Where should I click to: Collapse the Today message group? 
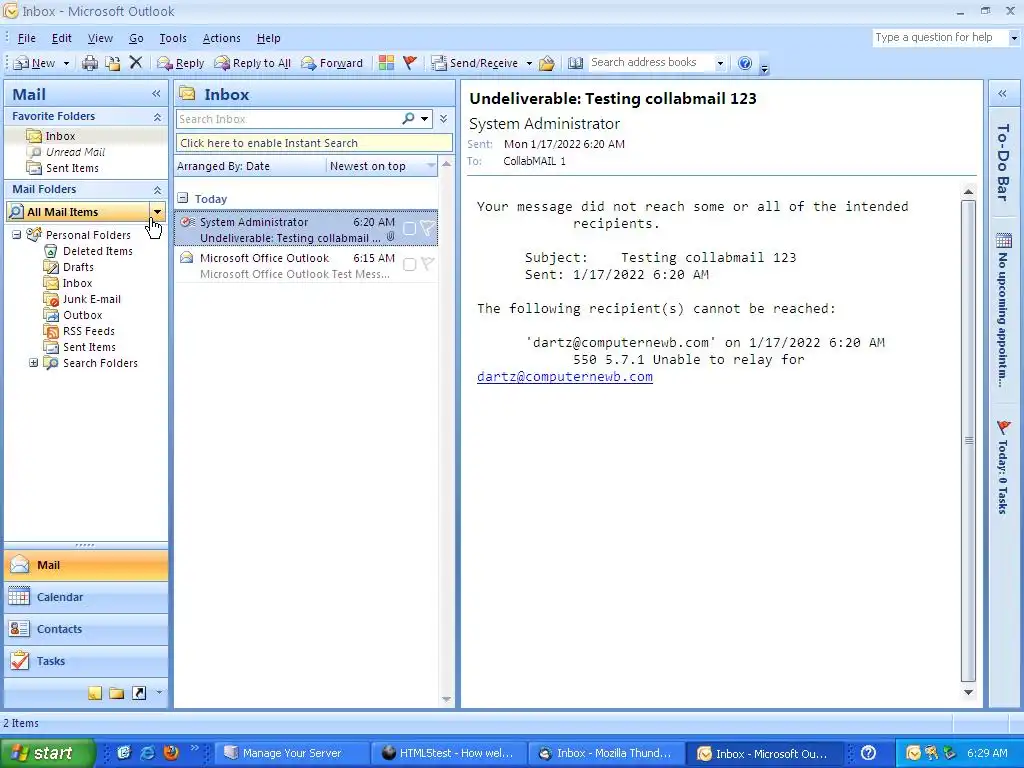[183, 198]
